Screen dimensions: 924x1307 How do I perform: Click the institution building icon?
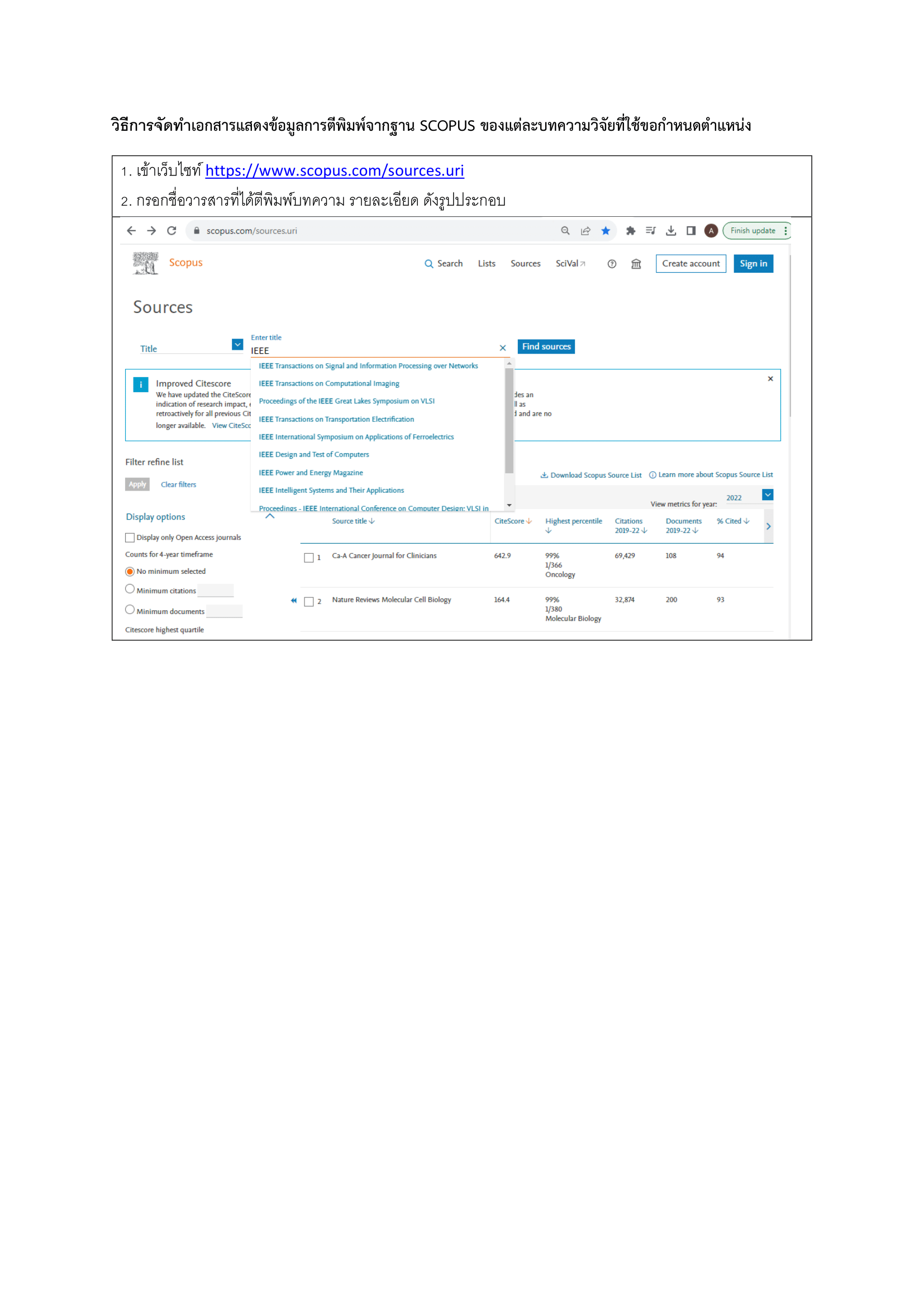636,264
